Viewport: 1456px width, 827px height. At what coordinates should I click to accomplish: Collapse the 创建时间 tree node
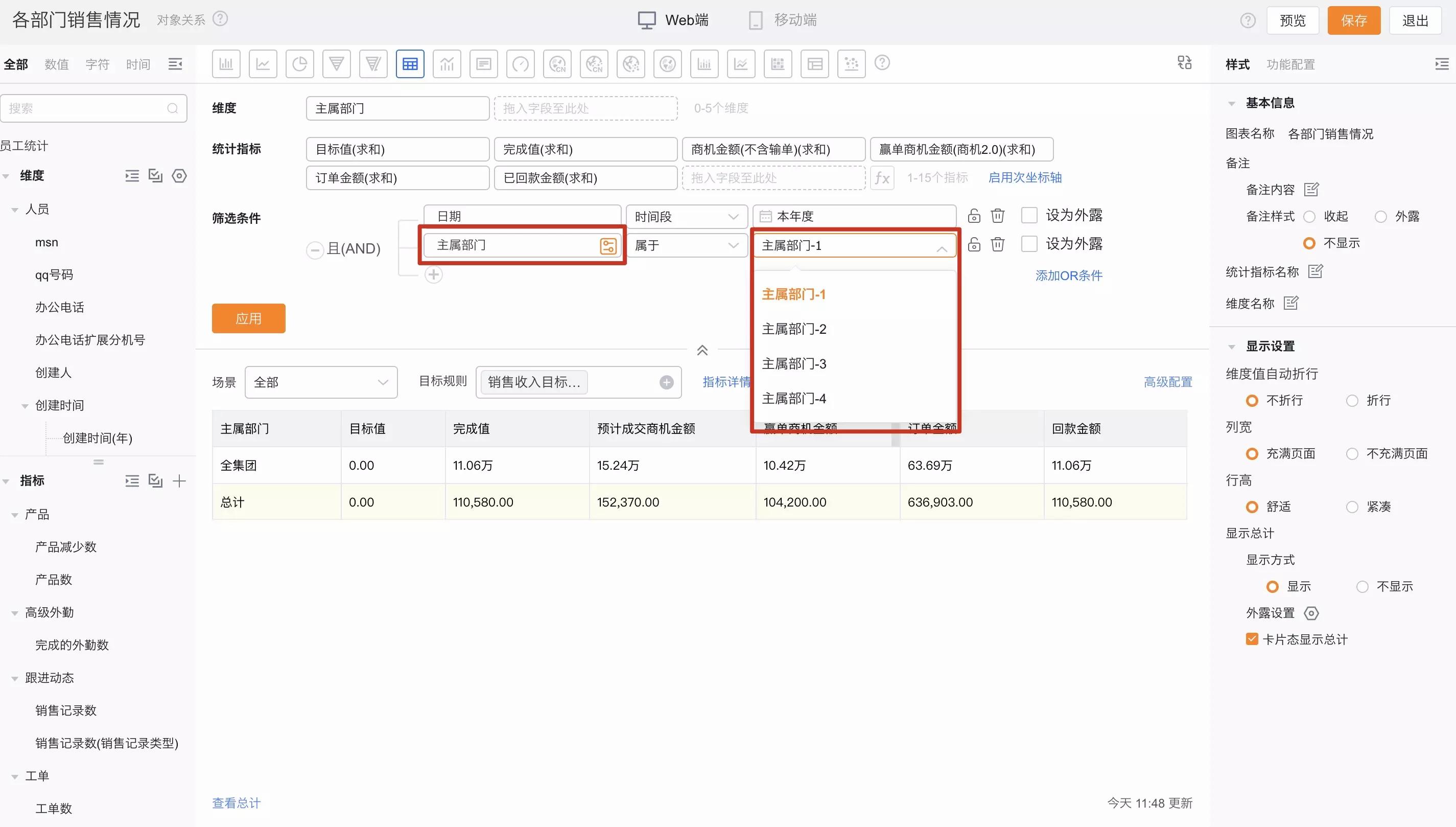click(25, 406)
